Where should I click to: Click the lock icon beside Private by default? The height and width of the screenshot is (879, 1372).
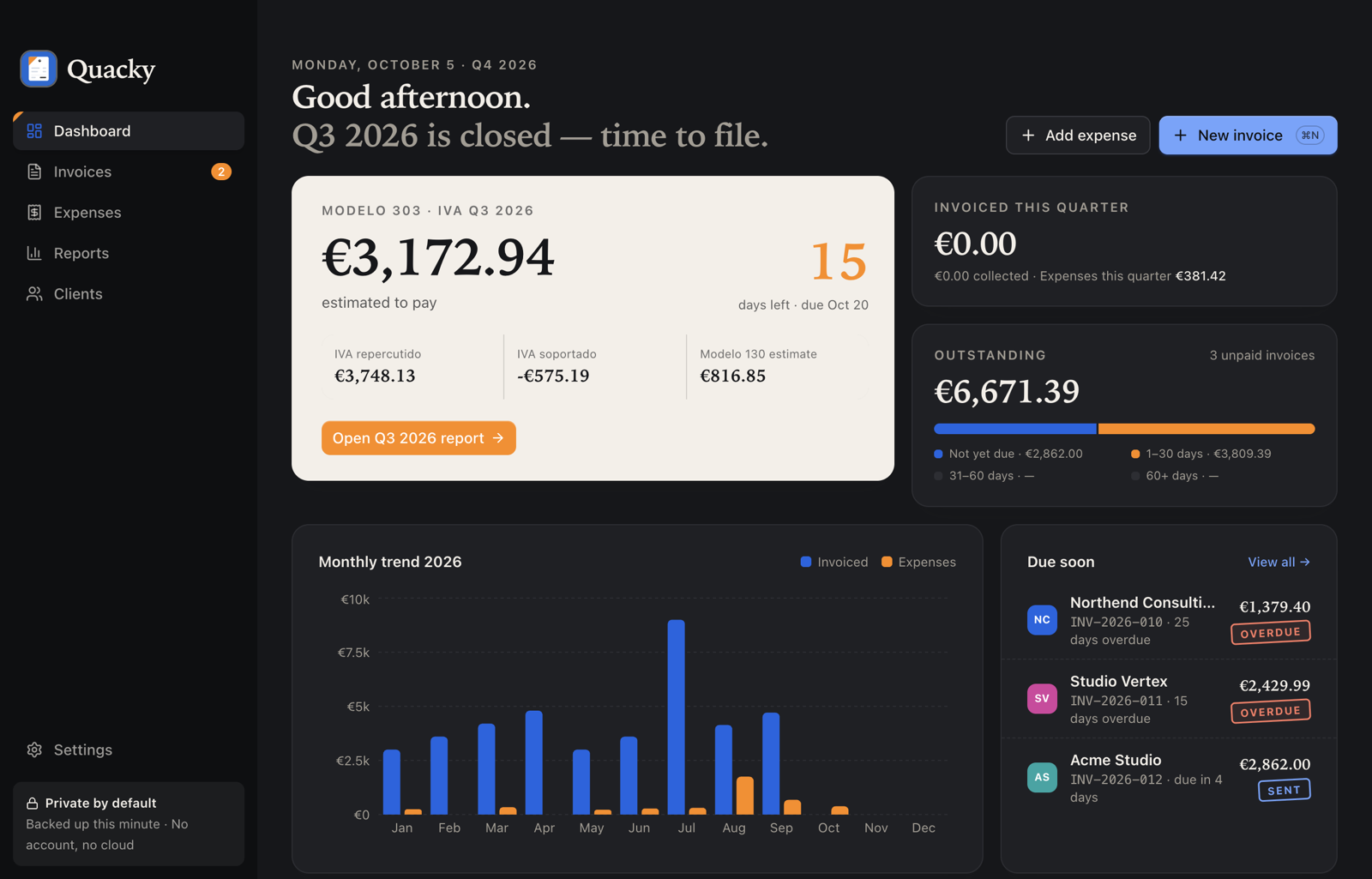point(32,804)
